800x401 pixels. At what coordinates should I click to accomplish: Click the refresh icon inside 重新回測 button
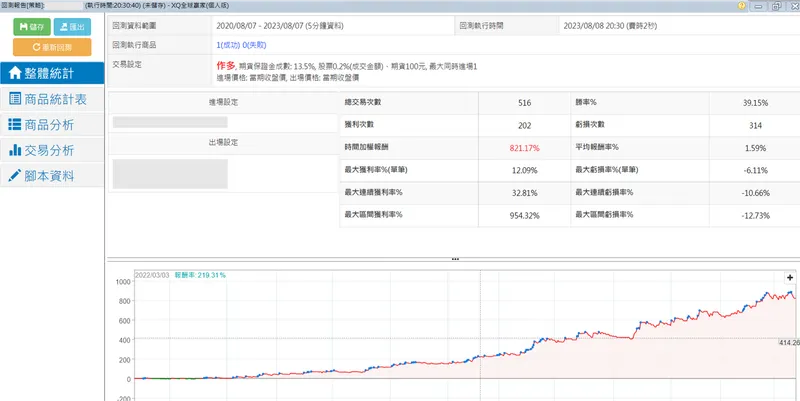[x=36, y=47]
